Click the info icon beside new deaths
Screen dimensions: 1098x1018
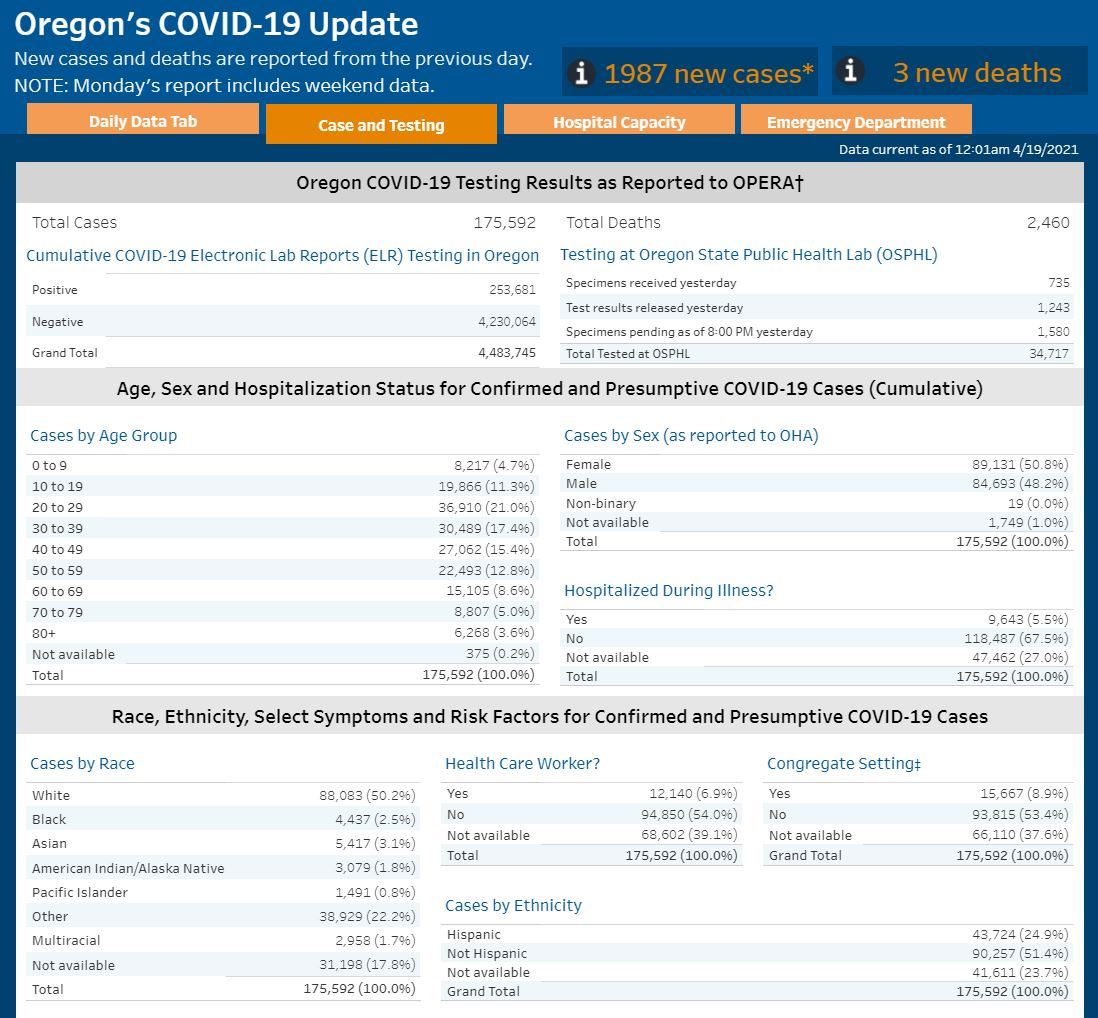850,71
